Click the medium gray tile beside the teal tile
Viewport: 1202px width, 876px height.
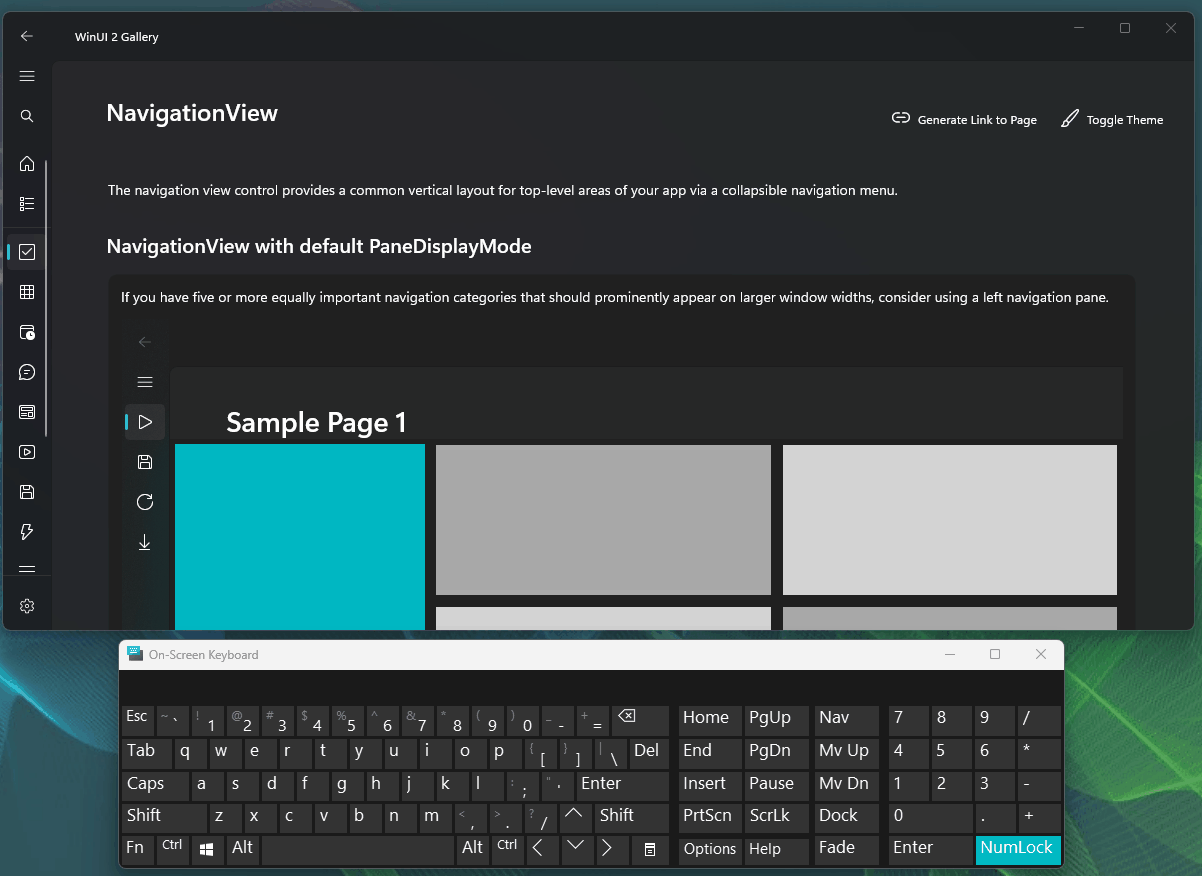[603, 520]
